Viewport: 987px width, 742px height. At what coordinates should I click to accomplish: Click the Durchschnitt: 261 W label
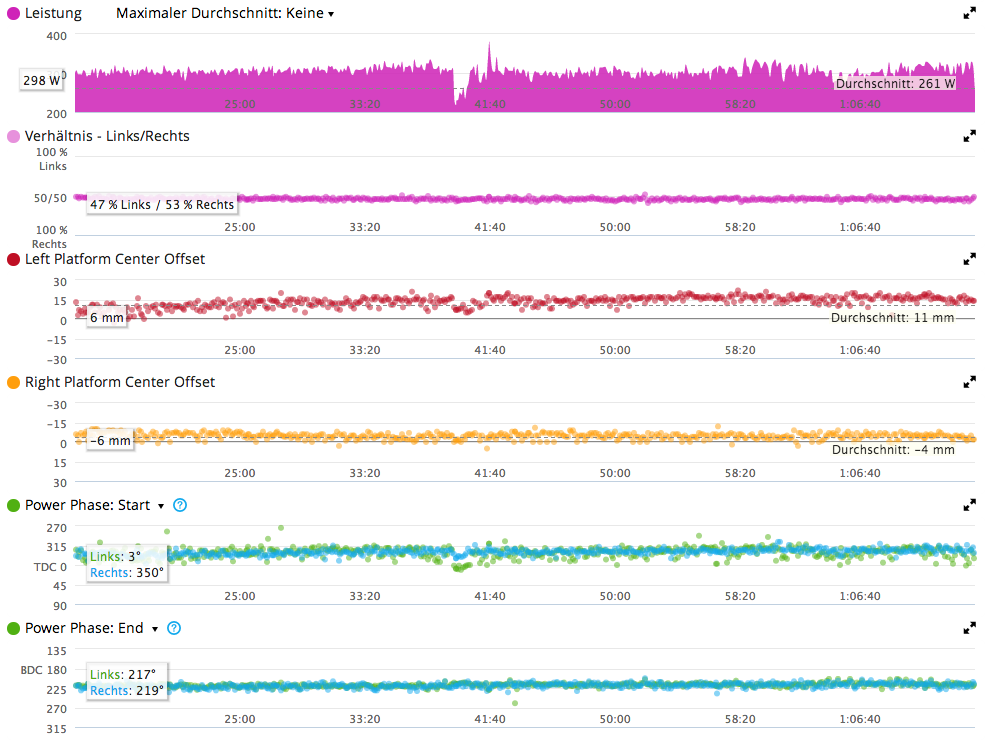(x=895, y=84)
